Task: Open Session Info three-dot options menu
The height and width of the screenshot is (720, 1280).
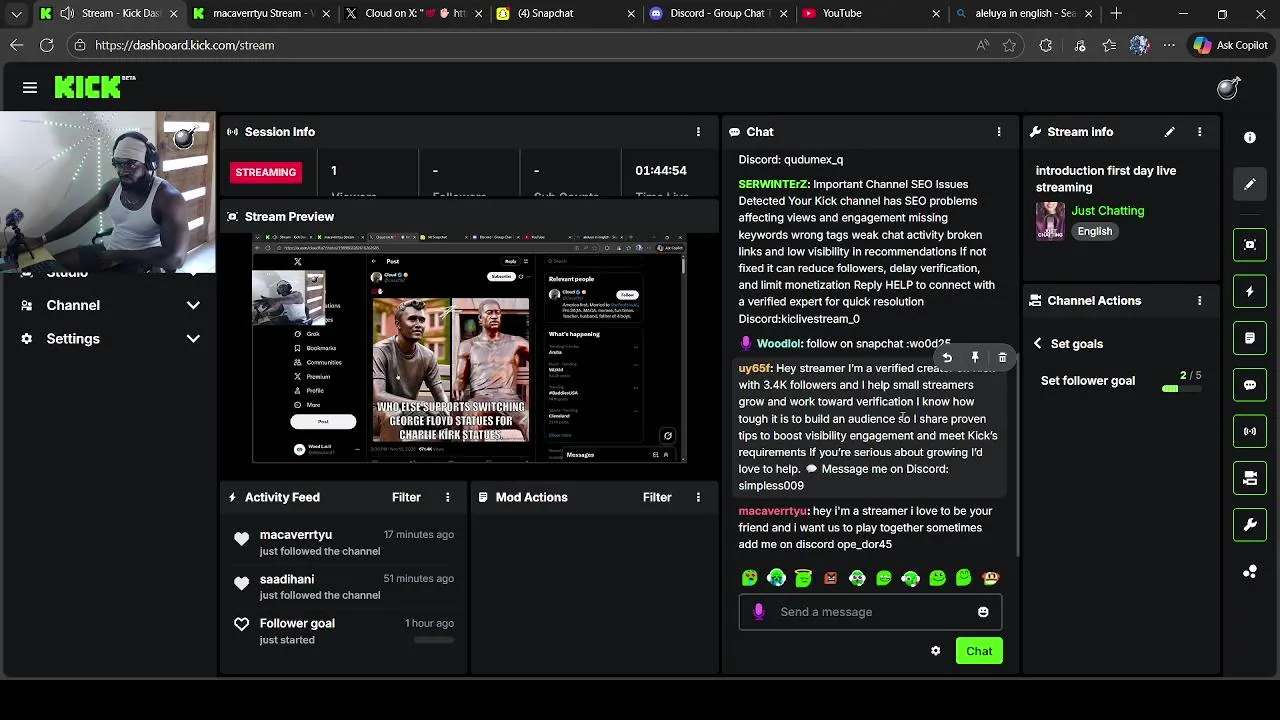Action: (x=698, y=132)
